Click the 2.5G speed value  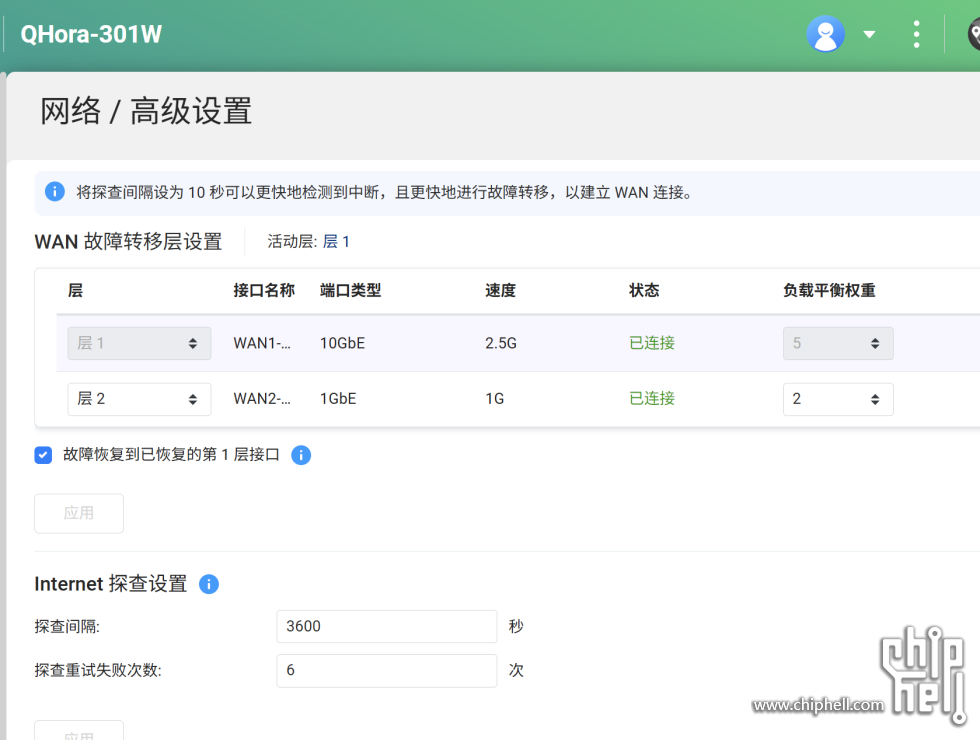tap(501, 343)
